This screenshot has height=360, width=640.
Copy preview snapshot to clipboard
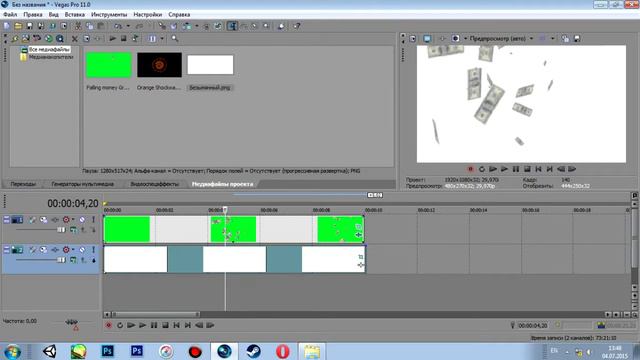tap(565, 39)
